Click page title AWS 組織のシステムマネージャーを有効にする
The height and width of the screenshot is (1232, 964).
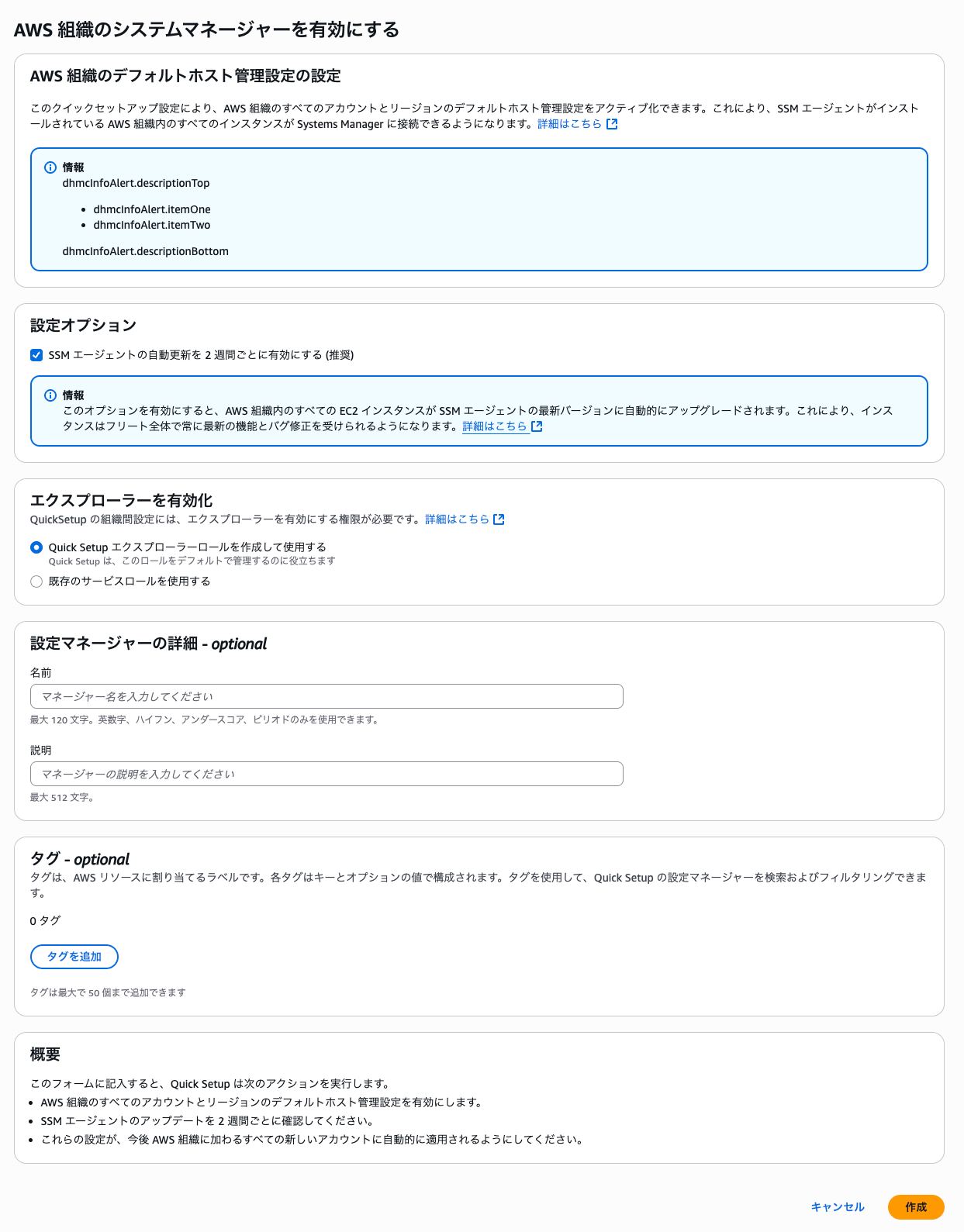207,29
